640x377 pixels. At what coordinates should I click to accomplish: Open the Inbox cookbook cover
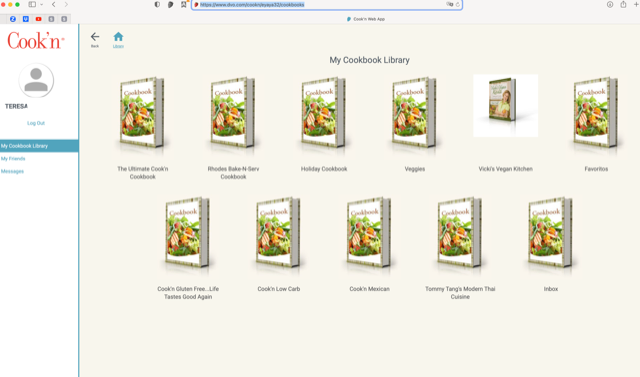point(551,232)
